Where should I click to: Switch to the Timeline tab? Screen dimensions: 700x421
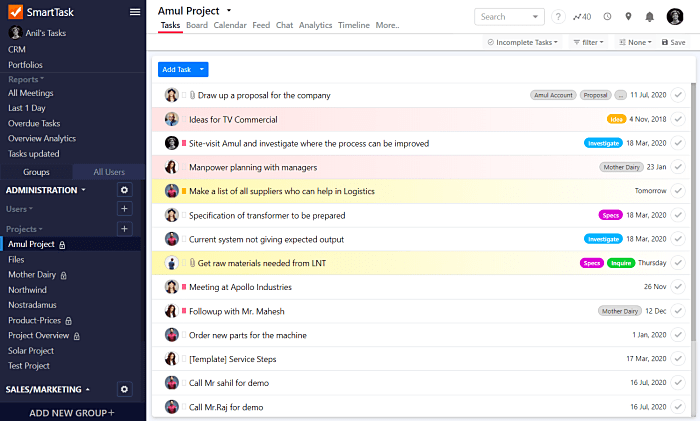[354, 25]
